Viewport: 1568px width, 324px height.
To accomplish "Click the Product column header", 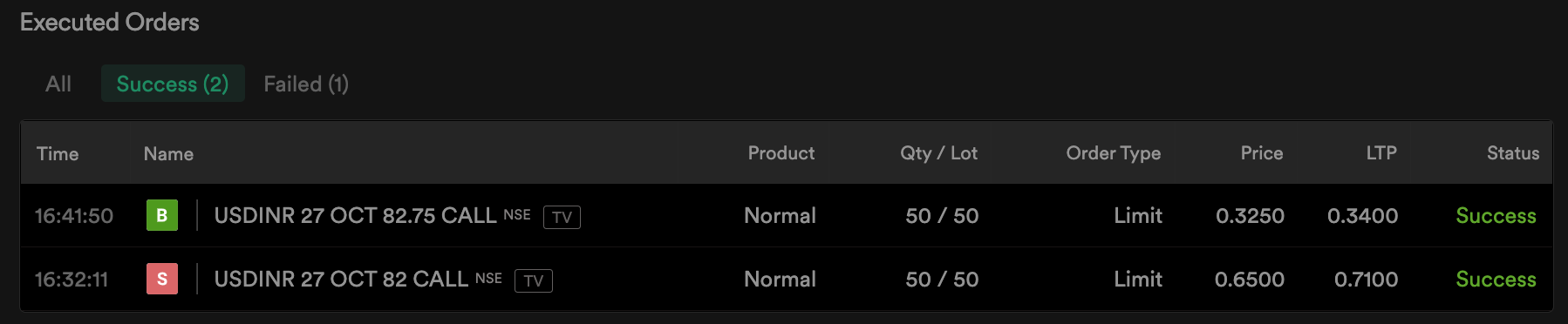I will pyautogui.click(x=781, y=152).
